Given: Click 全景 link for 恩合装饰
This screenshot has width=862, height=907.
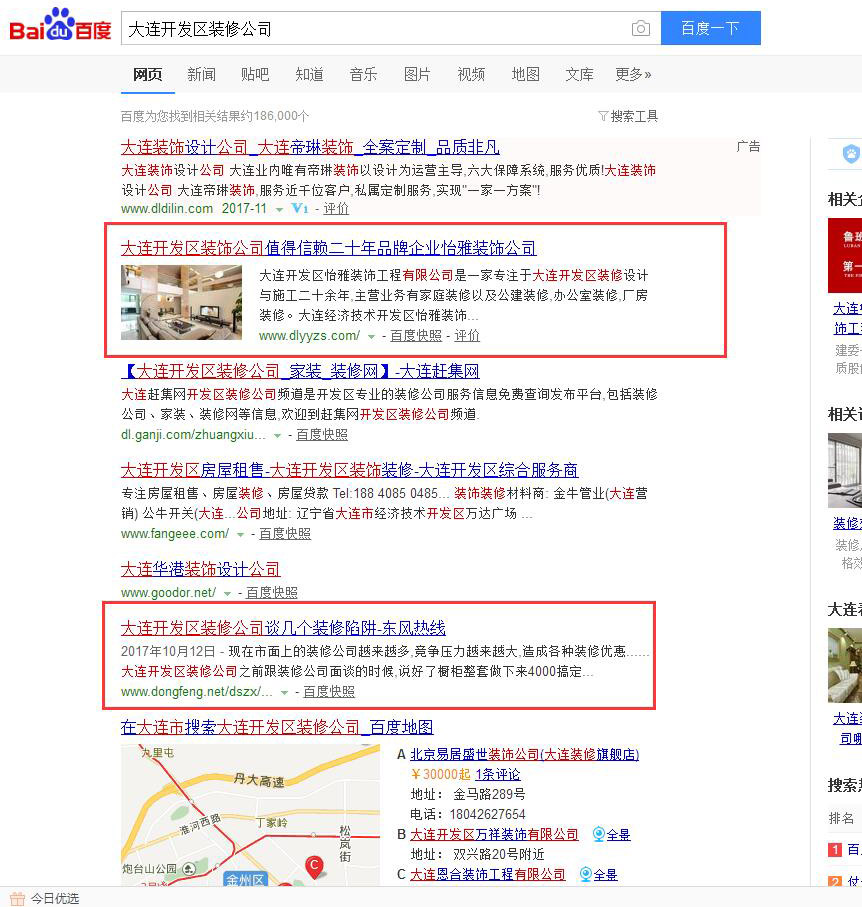Looking at the screenshot, I should pos(606,874).
